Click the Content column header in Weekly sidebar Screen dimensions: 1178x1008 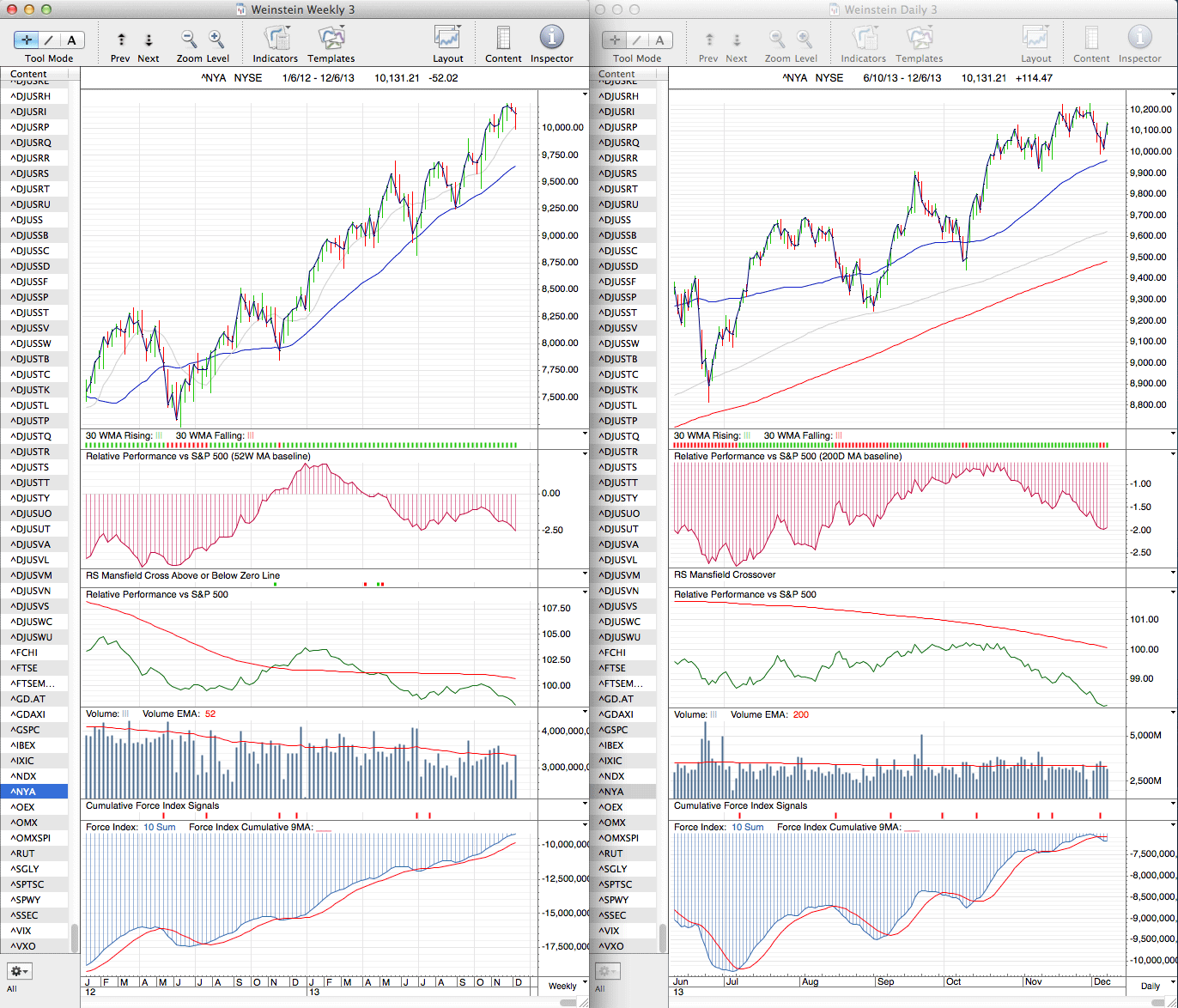tap(34, 75)
